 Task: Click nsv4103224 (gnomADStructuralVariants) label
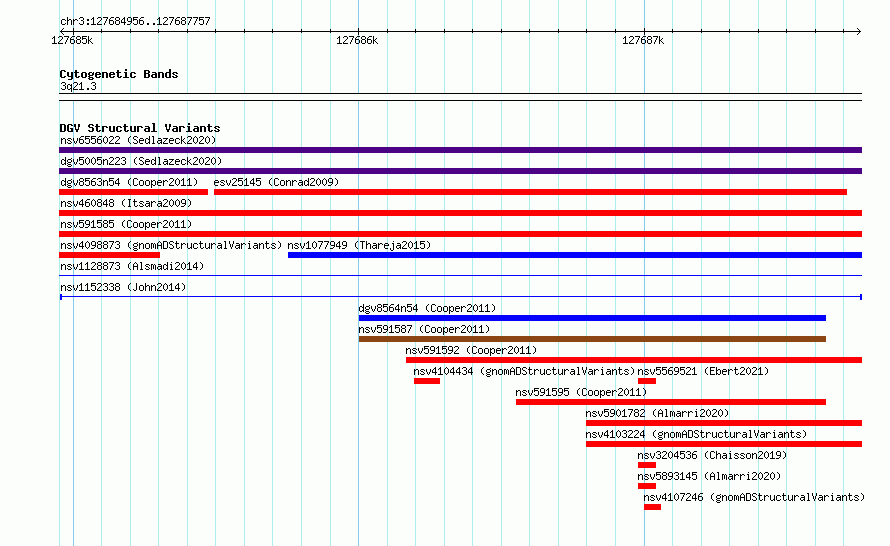point(696,434)
